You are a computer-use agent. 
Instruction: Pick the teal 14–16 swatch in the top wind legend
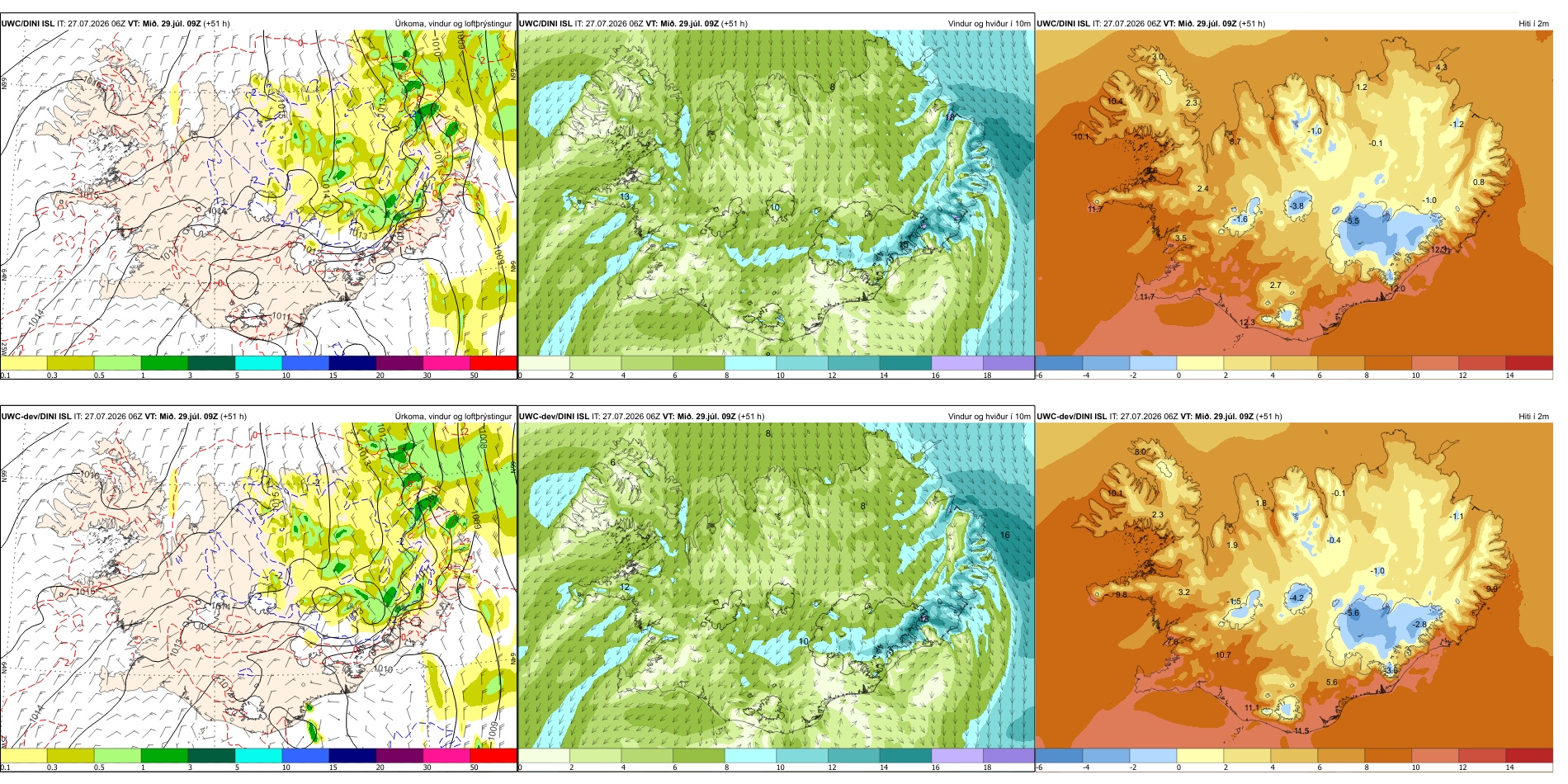click(x=905, y=362)
